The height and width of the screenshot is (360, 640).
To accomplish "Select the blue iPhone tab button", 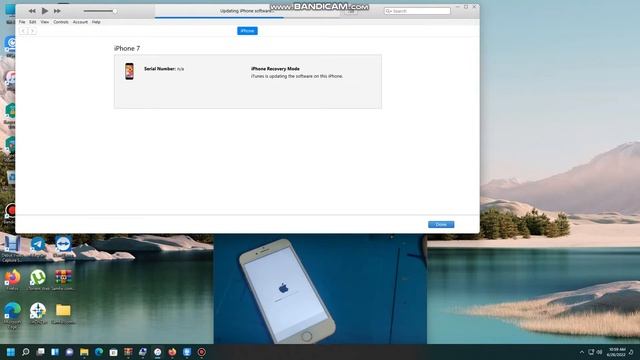I will point(247,31).
